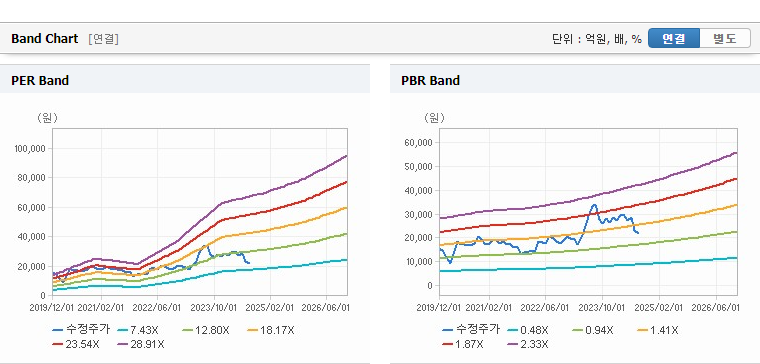Click the 단위 : 억원, 배, % text
Viewport: 760px width, 364px height.
coord(596,39)
